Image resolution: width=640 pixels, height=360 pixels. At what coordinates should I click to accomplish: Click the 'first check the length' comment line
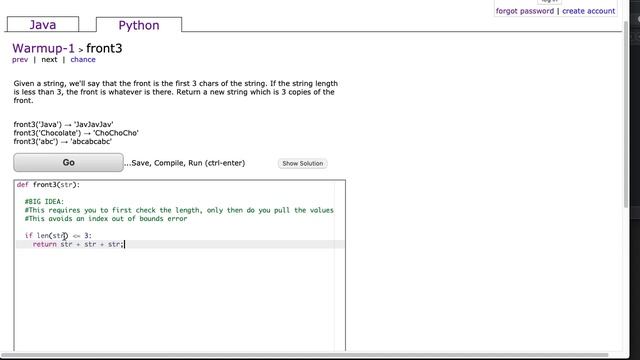tap(179, 210)
